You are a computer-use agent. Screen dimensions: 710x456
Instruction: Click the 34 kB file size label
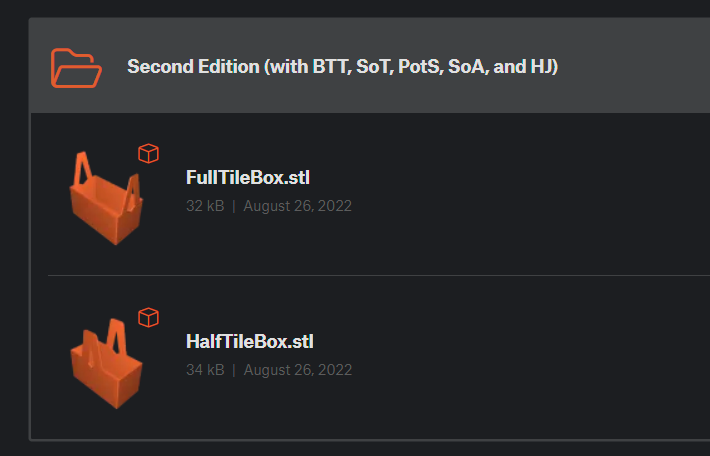(205, 370)
